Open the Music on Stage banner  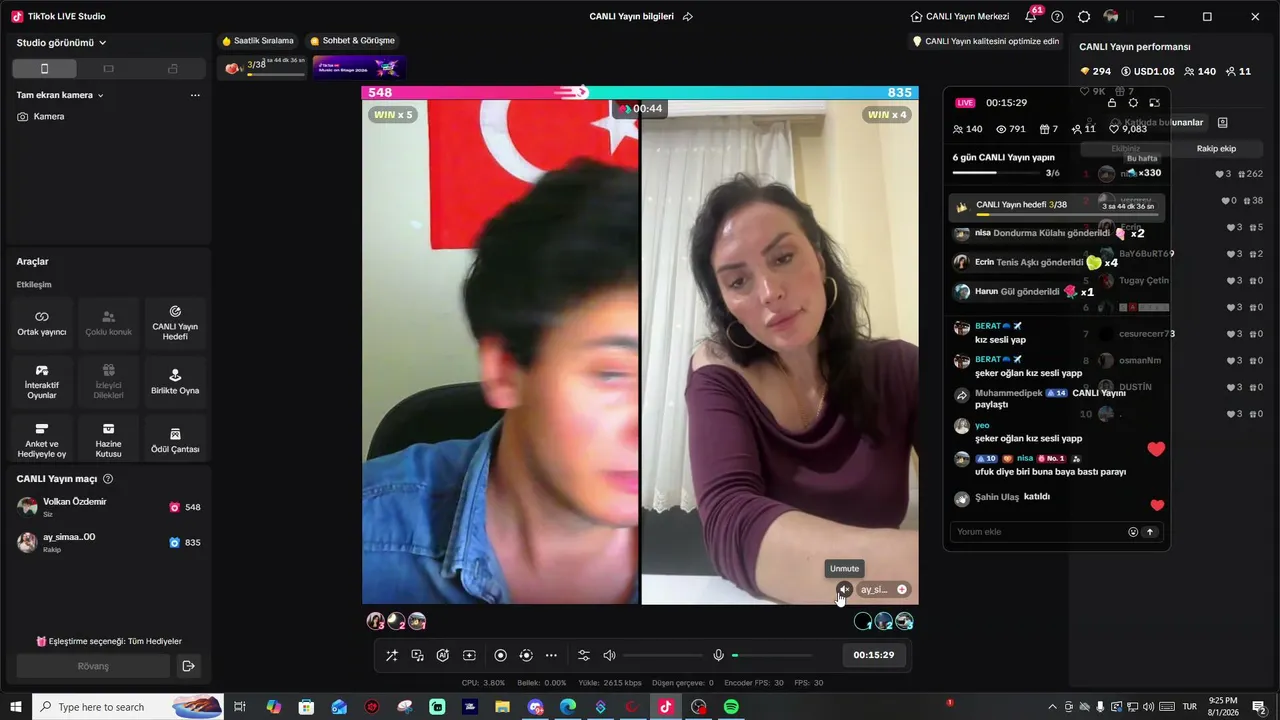tap(358, 68)
